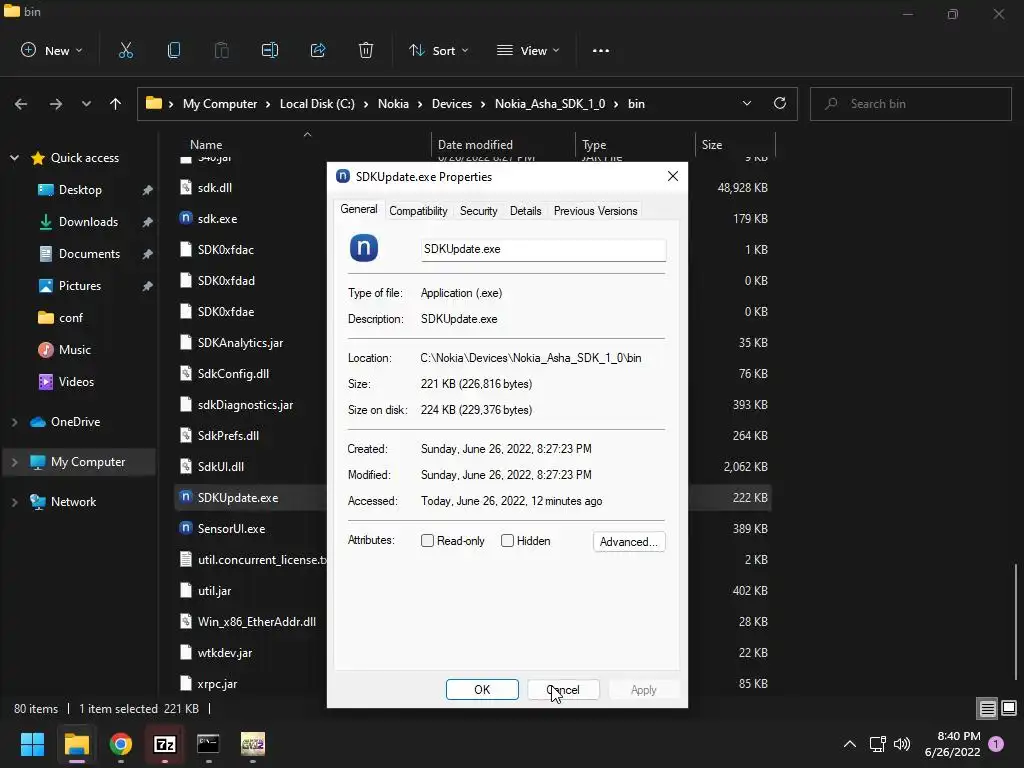
Task: Switch to the General tab
Action: 359,210
